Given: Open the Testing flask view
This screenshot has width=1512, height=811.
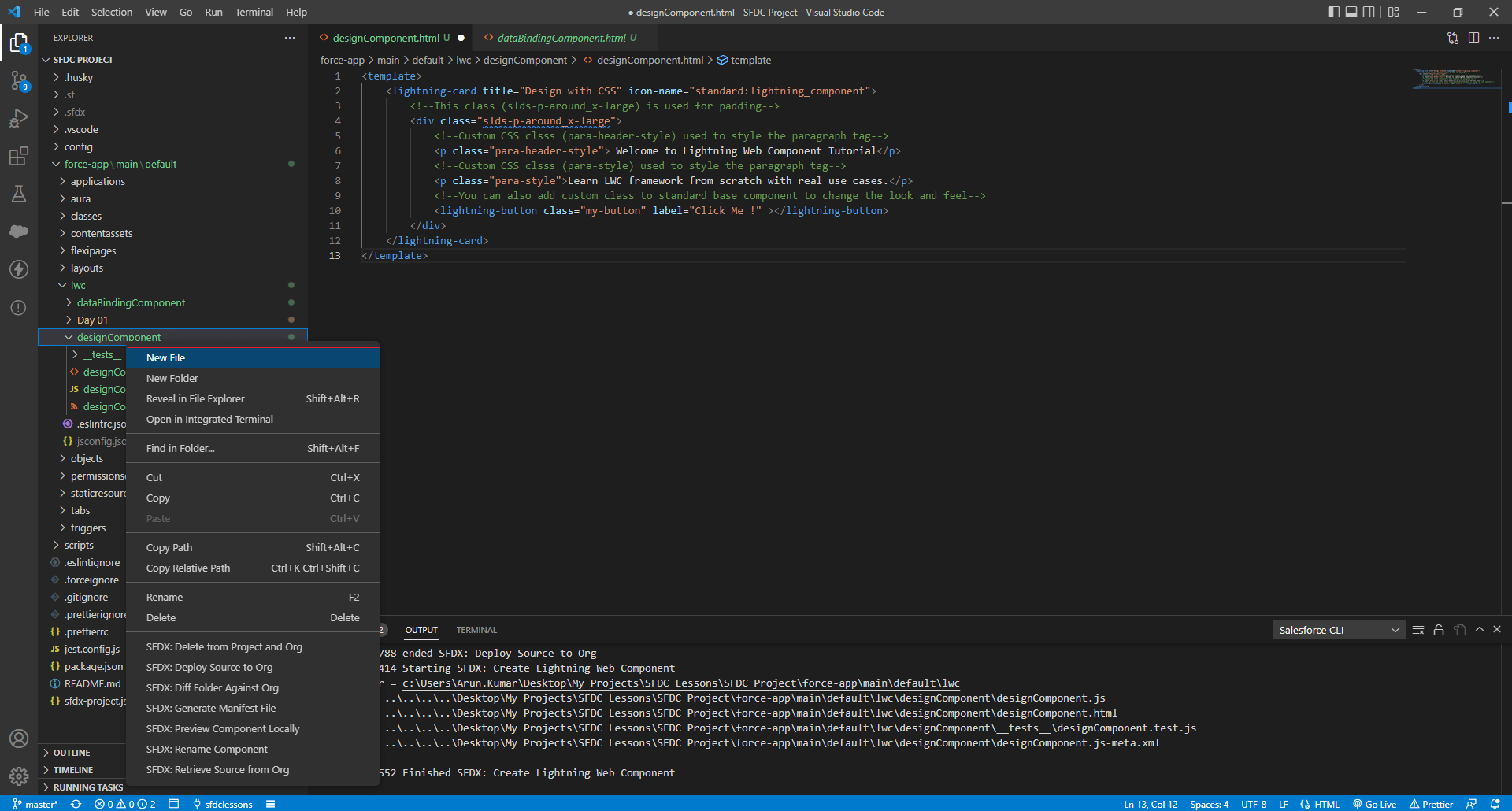Looking at the screenshot, I should click(x=19, y=194).
